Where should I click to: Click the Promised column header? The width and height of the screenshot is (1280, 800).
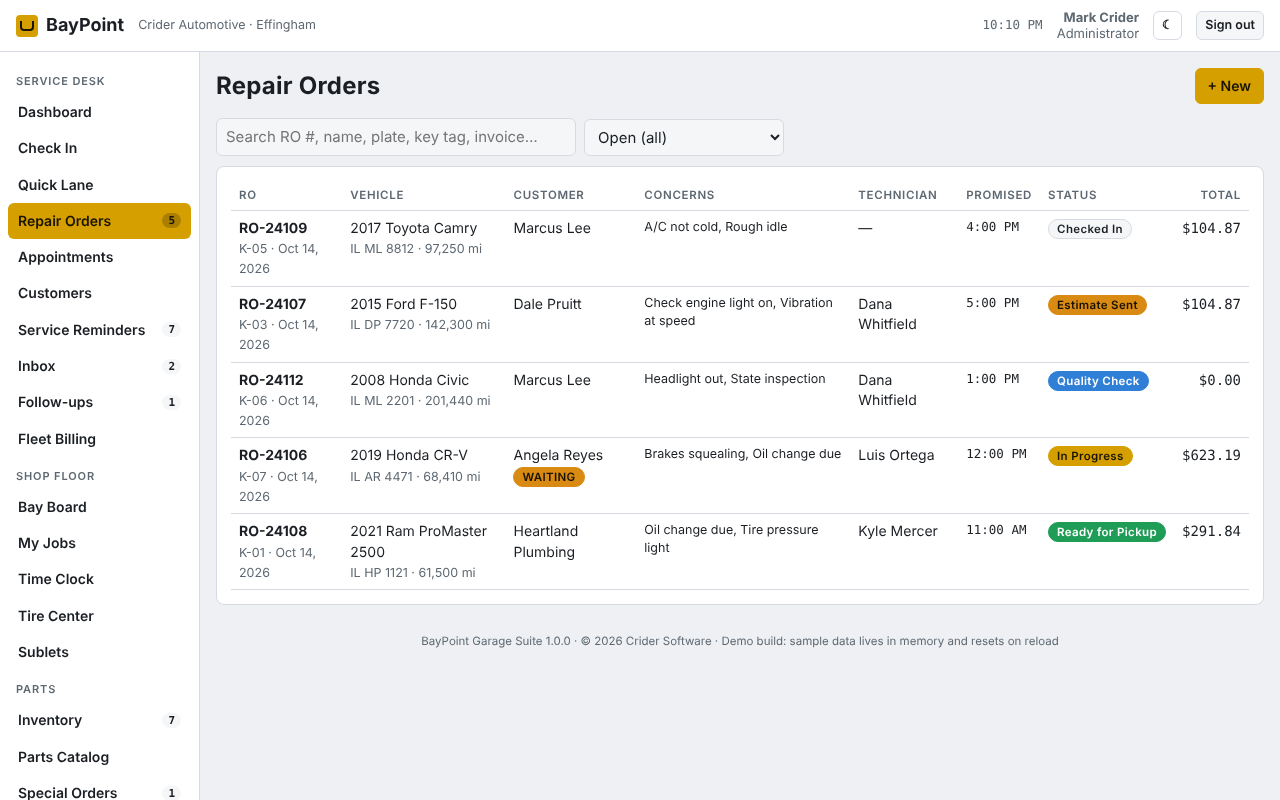tap(998, 195)
